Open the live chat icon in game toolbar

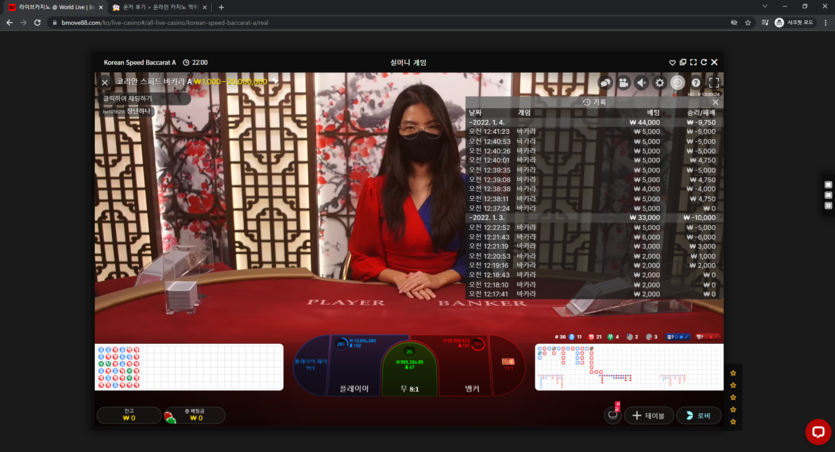(x=605, y=83)
